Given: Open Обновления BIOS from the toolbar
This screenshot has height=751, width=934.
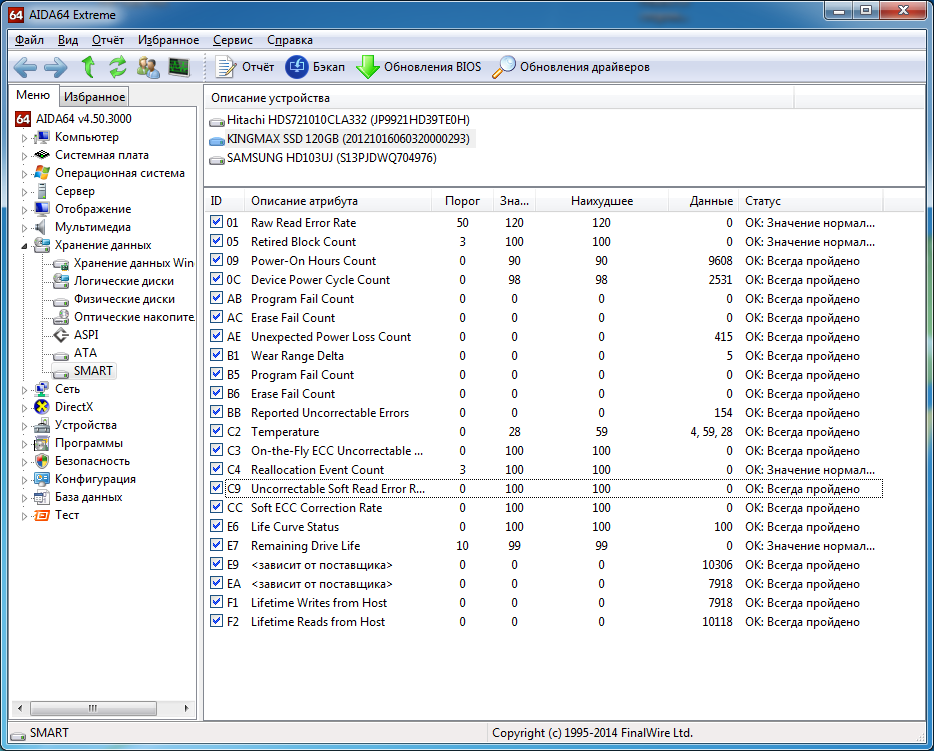Looking at the screenshot, I should point(418,67).
